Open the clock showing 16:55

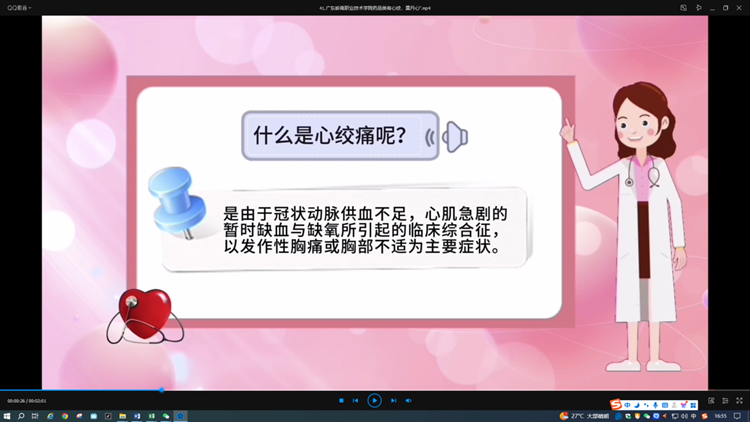tap(720, 416)
